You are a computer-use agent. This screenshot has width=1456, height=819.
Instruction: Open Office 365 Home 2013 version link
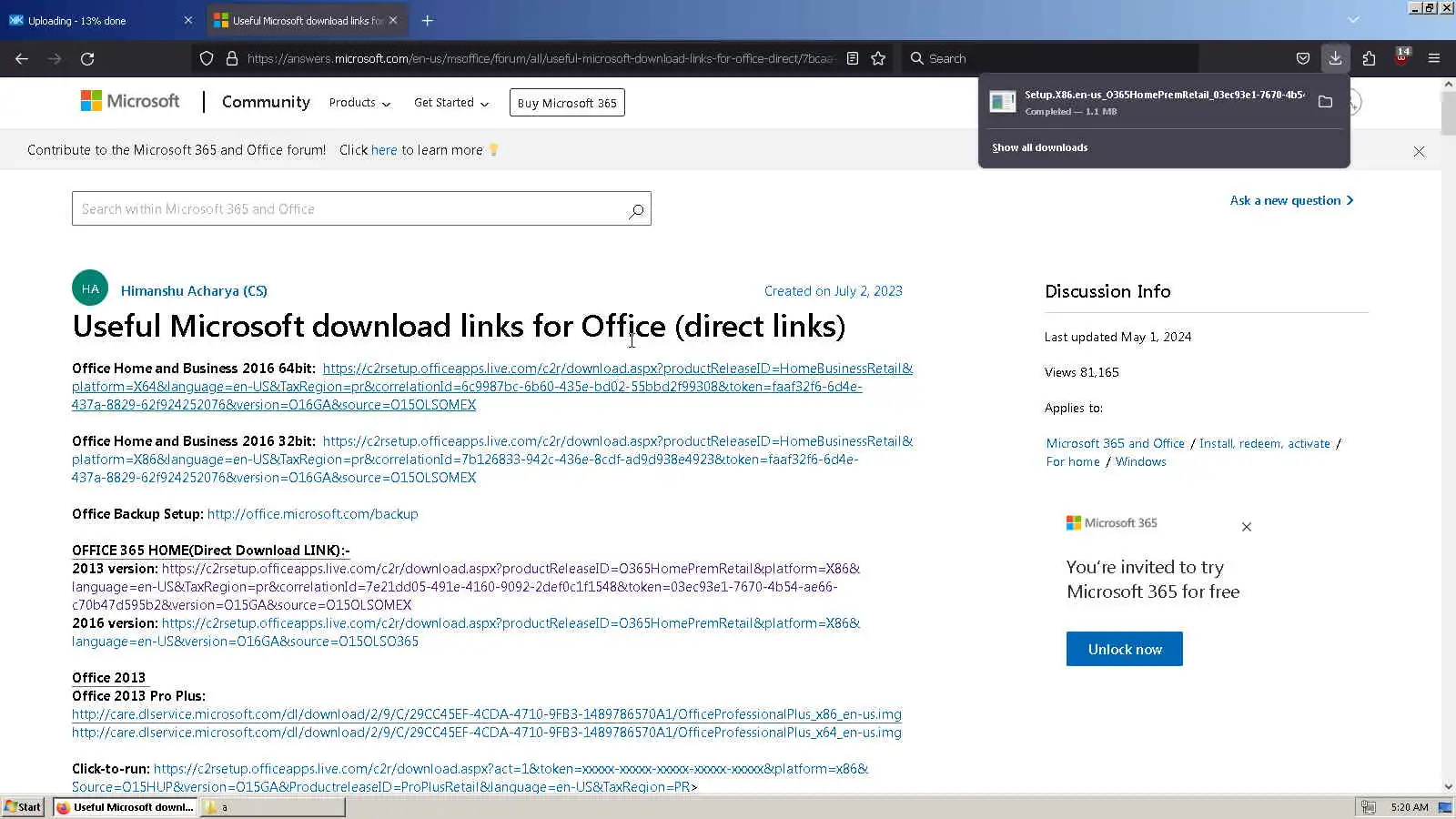pos(466,587)
